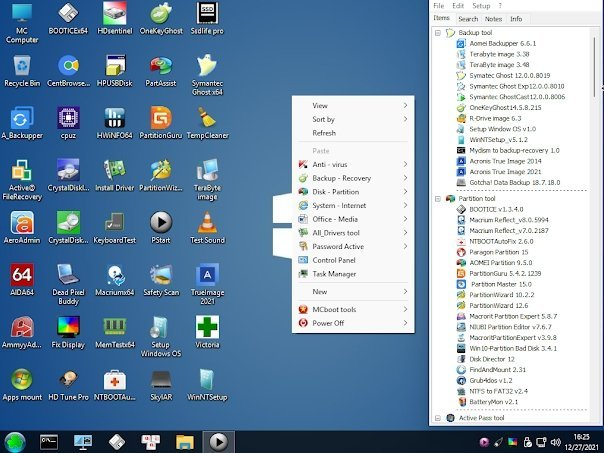Screen dimensions: 604x453
Task: Open Control Panel from context menu
Action: click(x=353, y=260)
